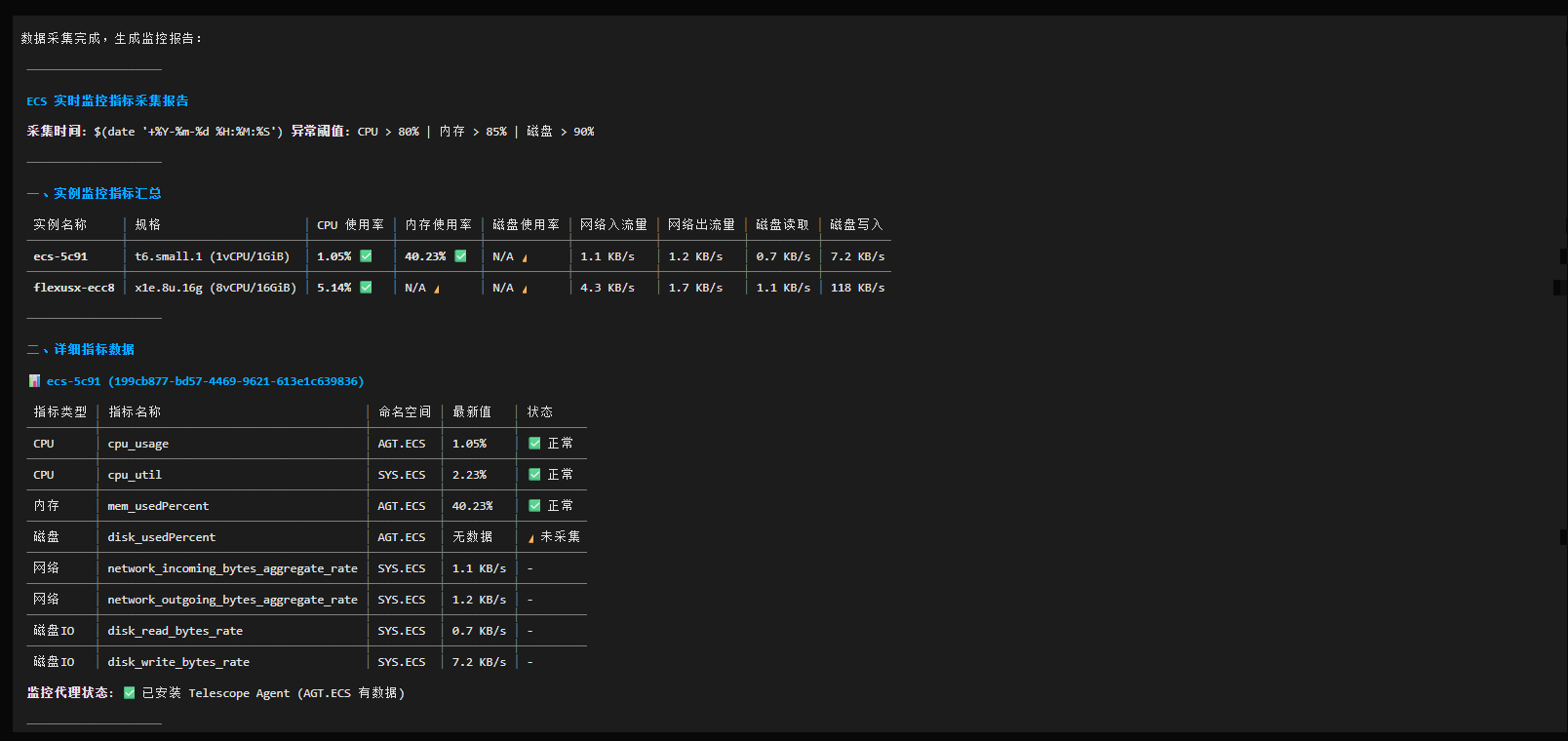Click the x1e.8u.16g (8vCPU/16GiB) spec cell
This screenshot has height=741, width=1568.
pos(216,288)
